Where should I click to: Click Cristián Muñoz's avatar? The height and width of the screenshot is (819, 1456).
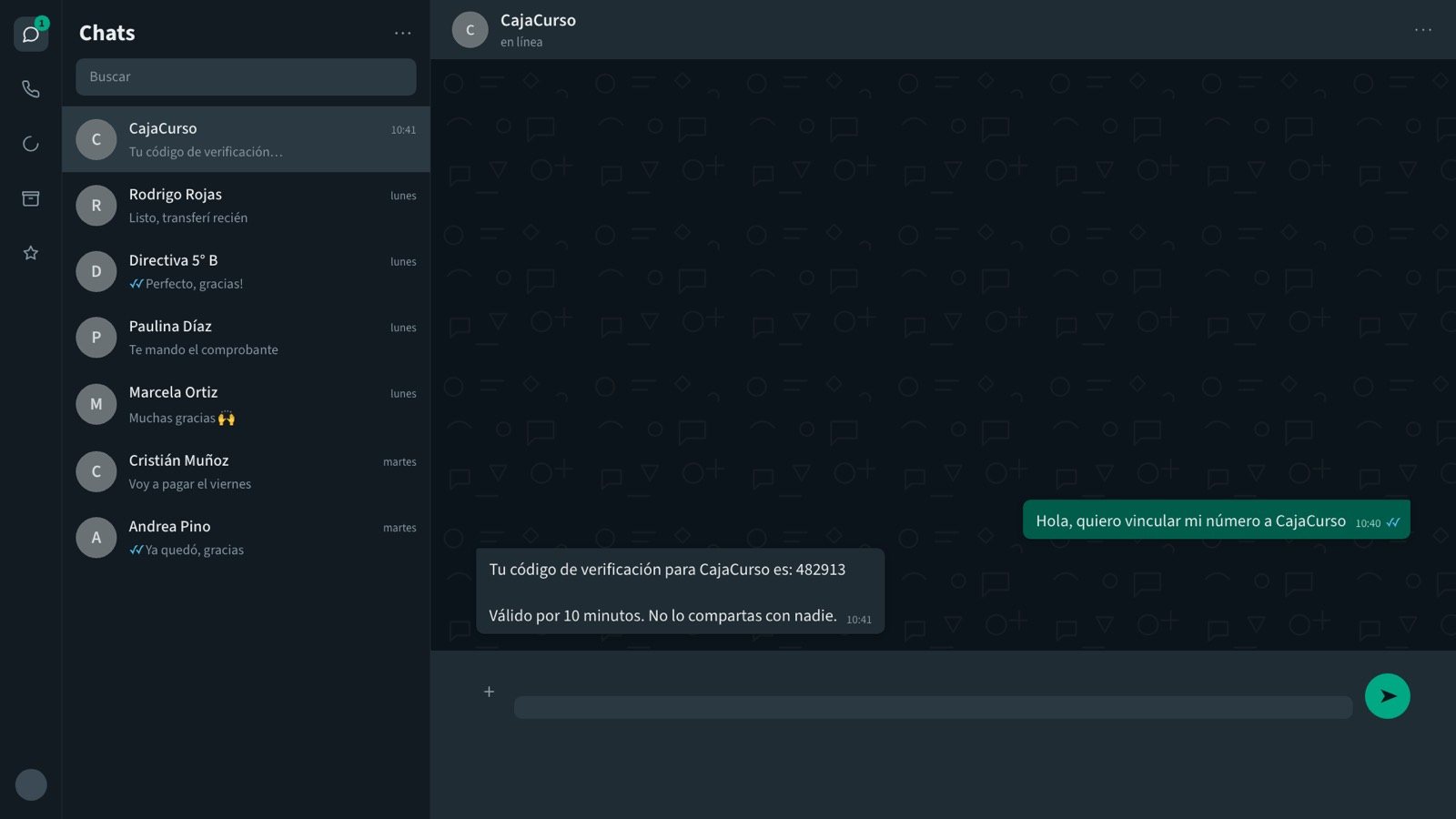tap(96, 471)
